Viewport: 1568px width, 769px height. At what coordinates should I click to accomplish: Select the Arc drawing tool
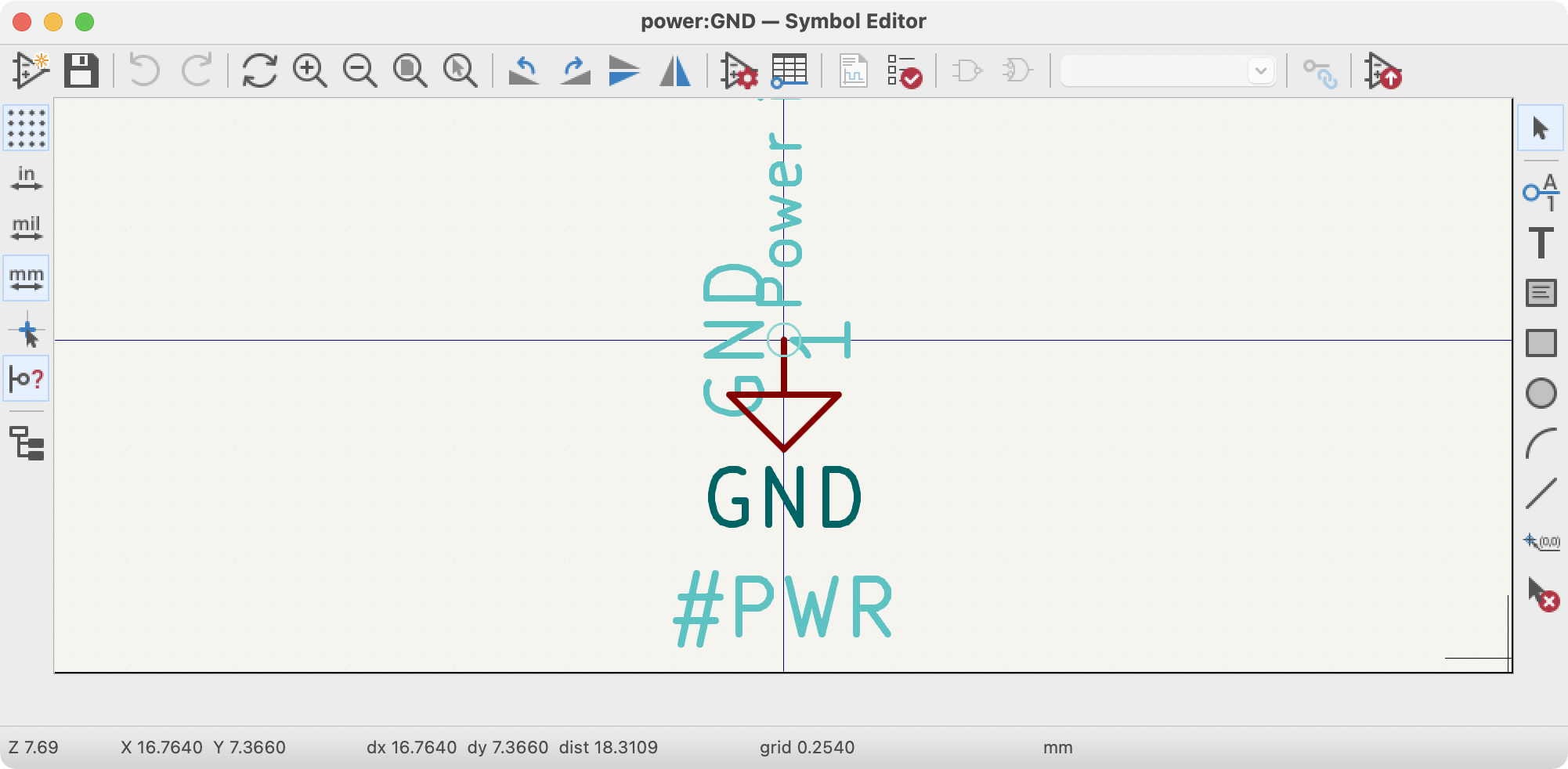1540,443
